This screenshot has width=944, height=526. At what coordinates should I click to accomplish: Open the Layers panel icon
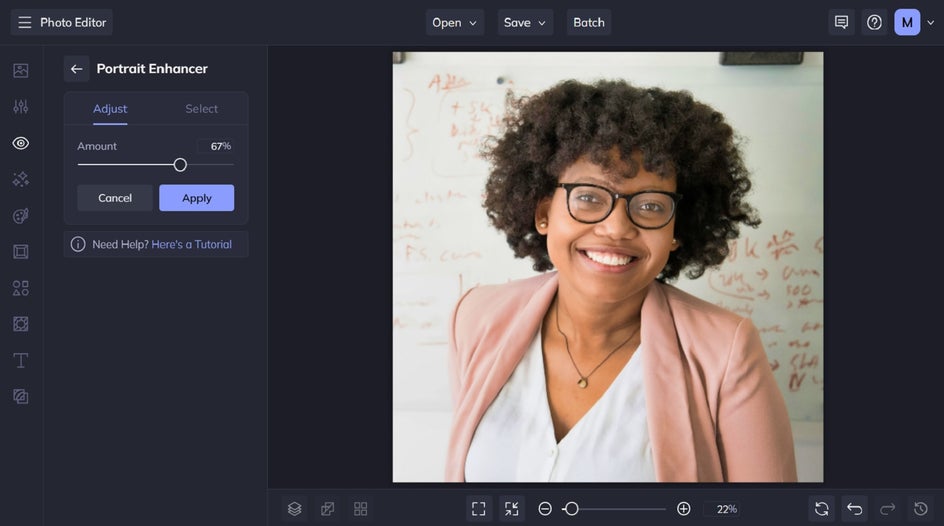pyautogui.click(x=294, y=509)
